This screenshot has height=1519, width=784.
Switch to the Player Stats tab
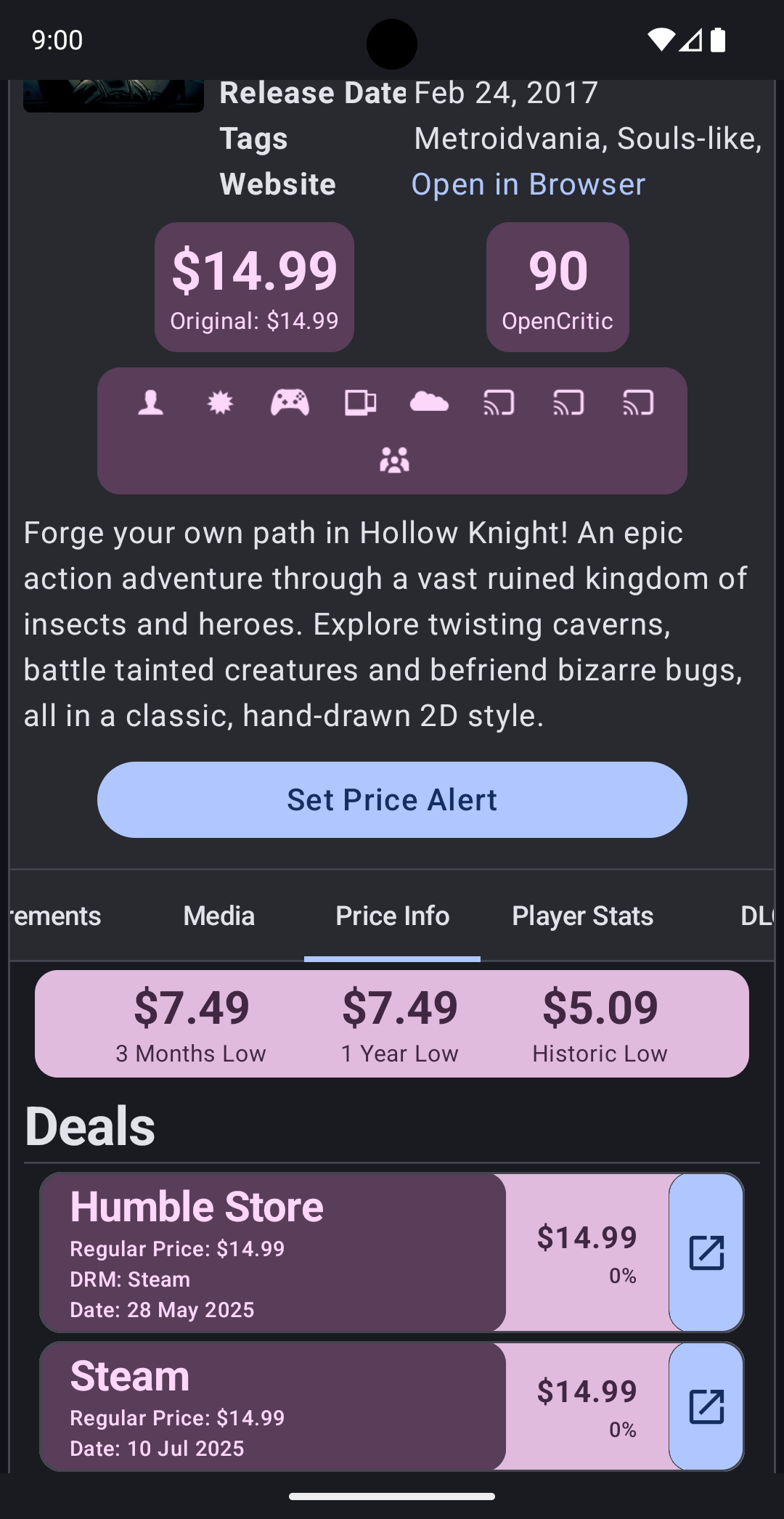583,916
